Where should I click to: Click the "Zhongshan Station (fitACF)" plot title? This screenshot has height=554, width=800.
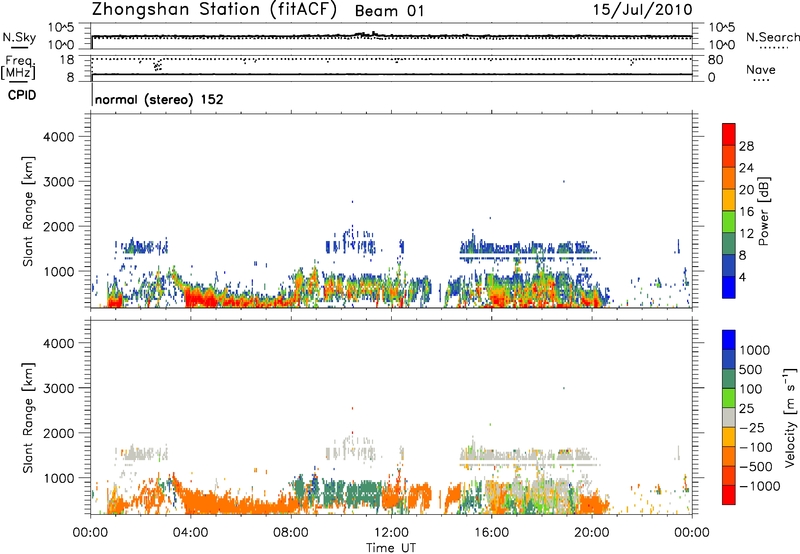point(214,10)
